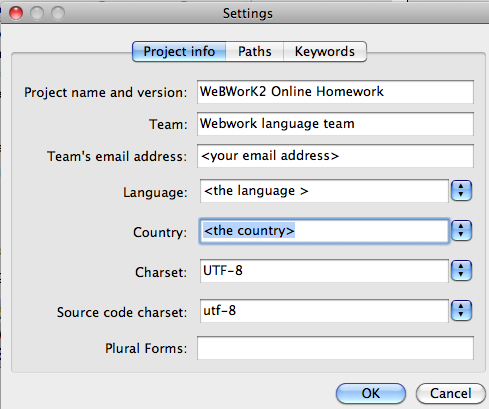Viewport: 489px width, 409px height.
Task: Click the Country combo box text field
Action: point(324,231)
